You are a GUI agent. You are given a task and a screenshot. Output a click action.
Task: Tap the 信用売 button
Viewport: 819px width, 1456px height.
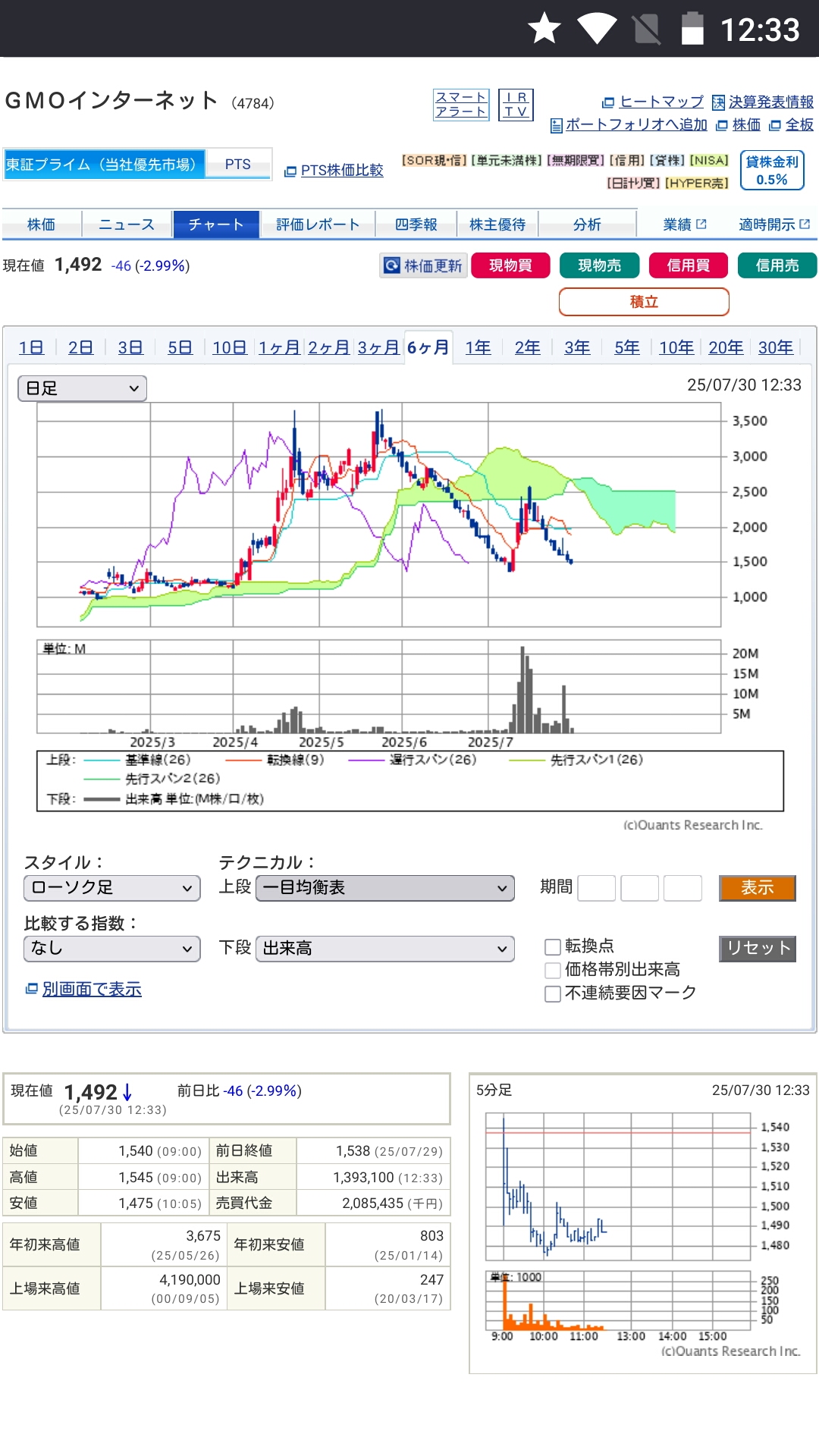tap(777, 265)
